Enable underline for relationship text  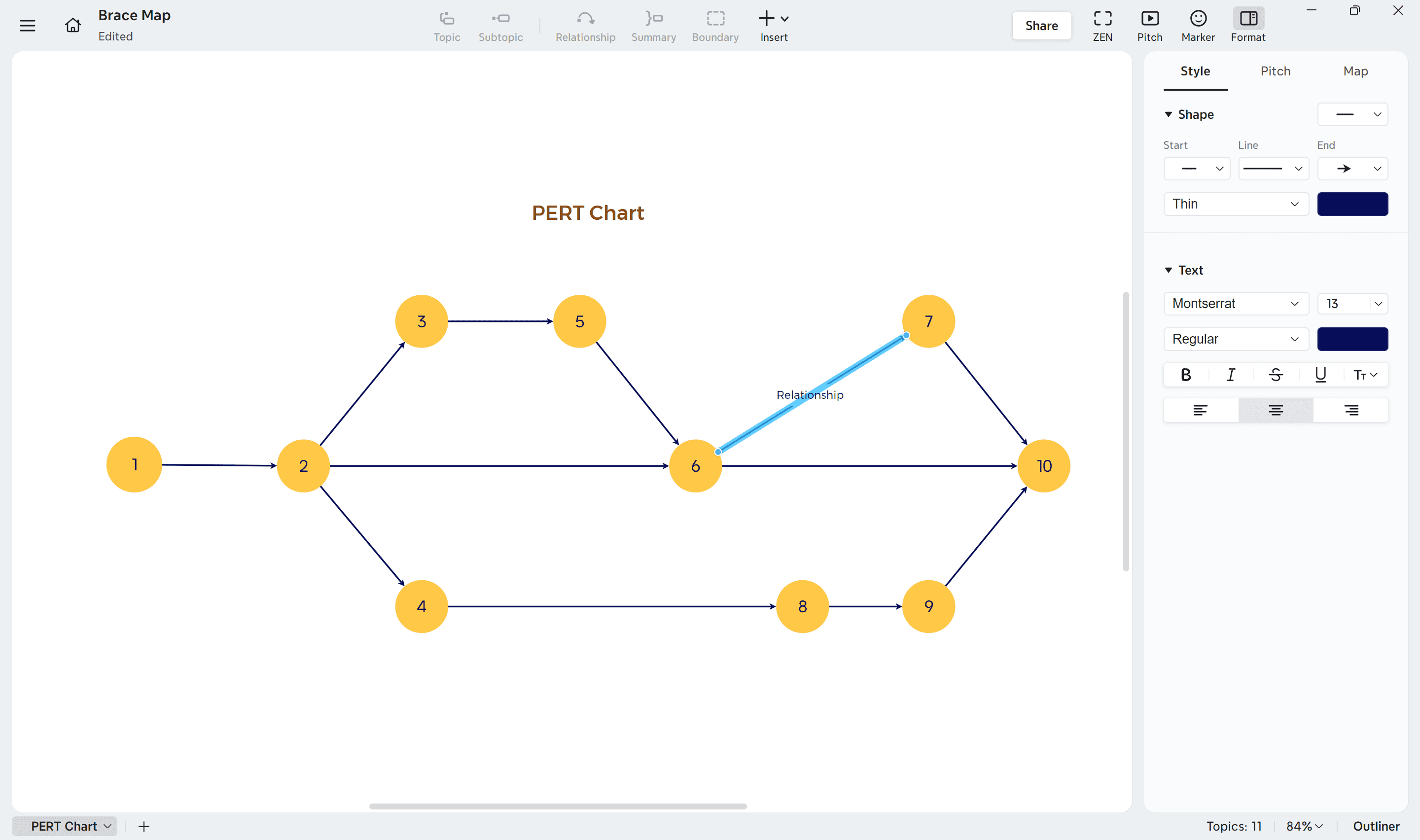tap(1320, 374)
